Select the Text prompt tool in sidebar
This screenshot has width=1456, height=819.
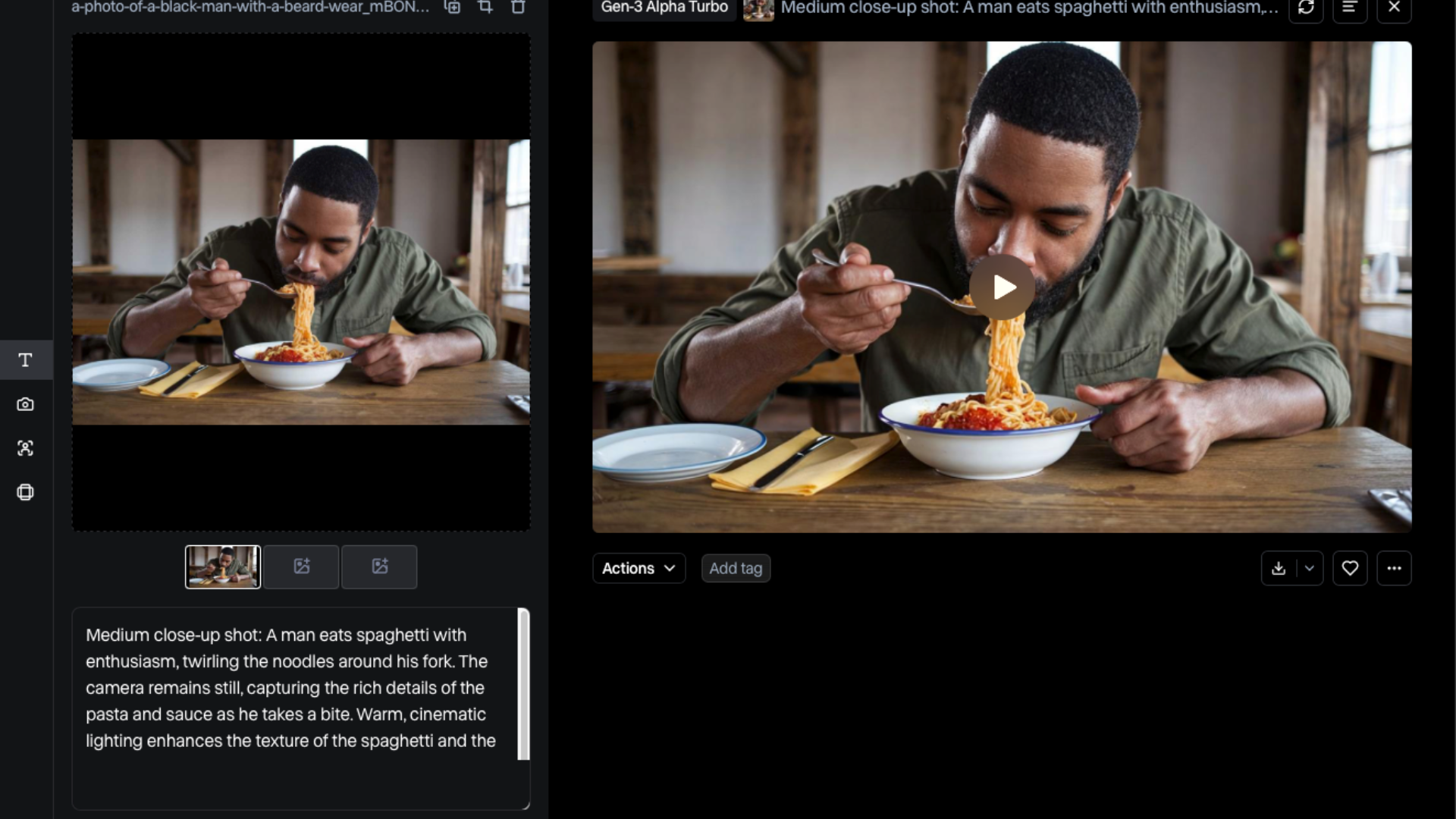point(25,360)
